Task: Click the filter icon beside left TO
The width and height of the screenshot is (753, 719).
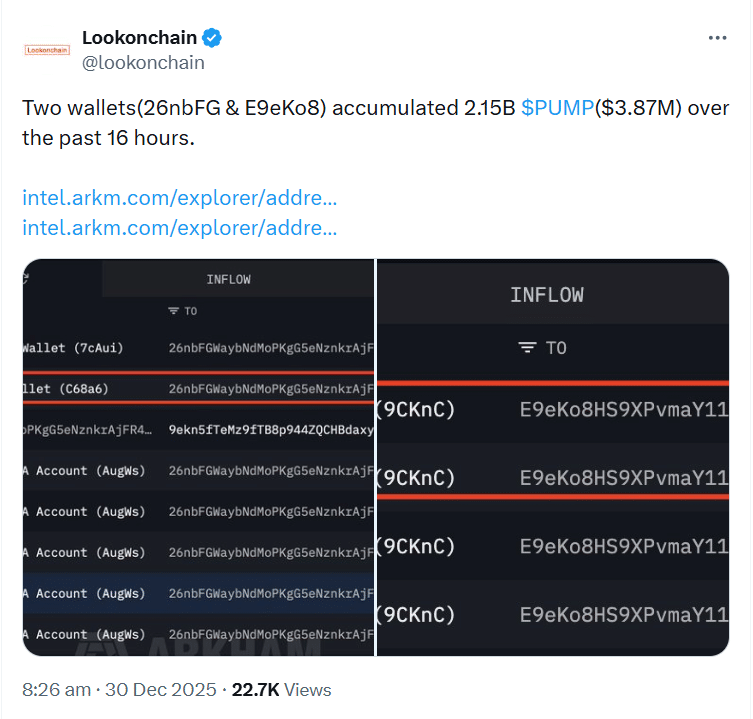Action: click(x=174, y=311)
